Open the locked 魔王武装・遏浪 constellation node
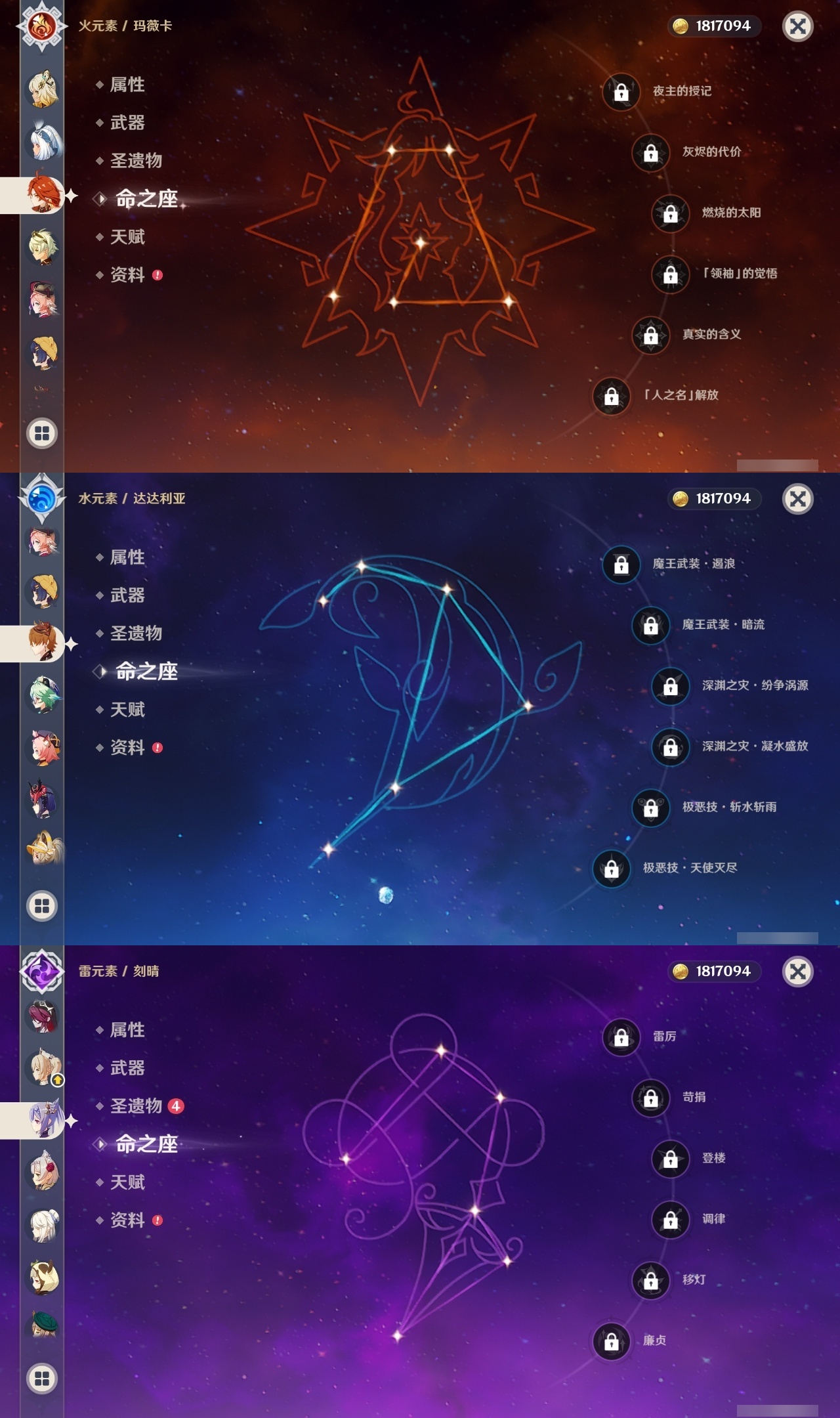This screenshot has height=1418, width=840. 621,565
